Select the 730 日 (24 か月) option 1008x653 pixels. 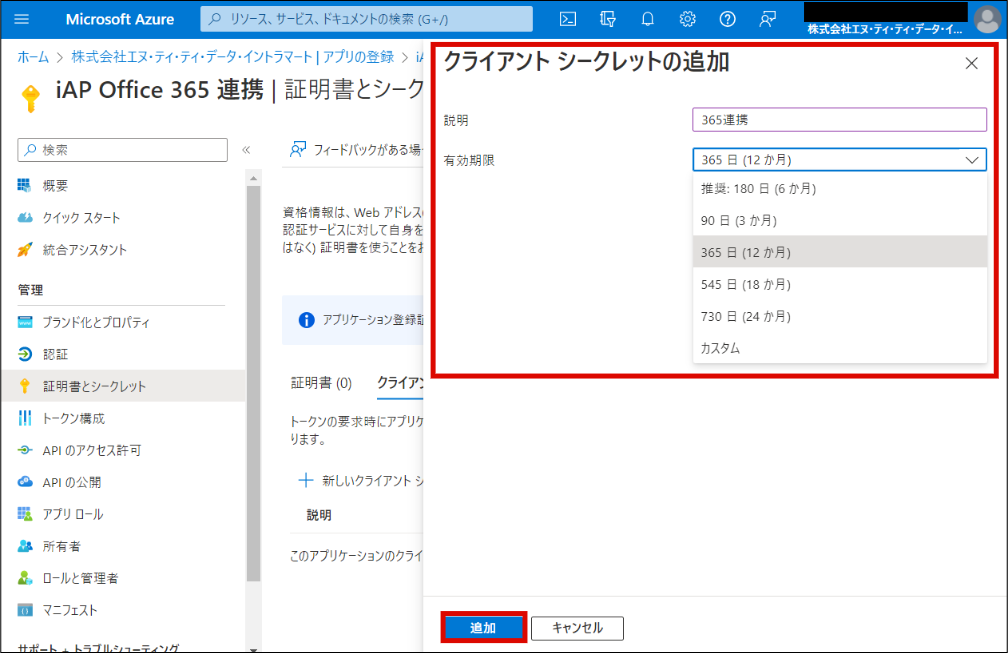(746, 316)
